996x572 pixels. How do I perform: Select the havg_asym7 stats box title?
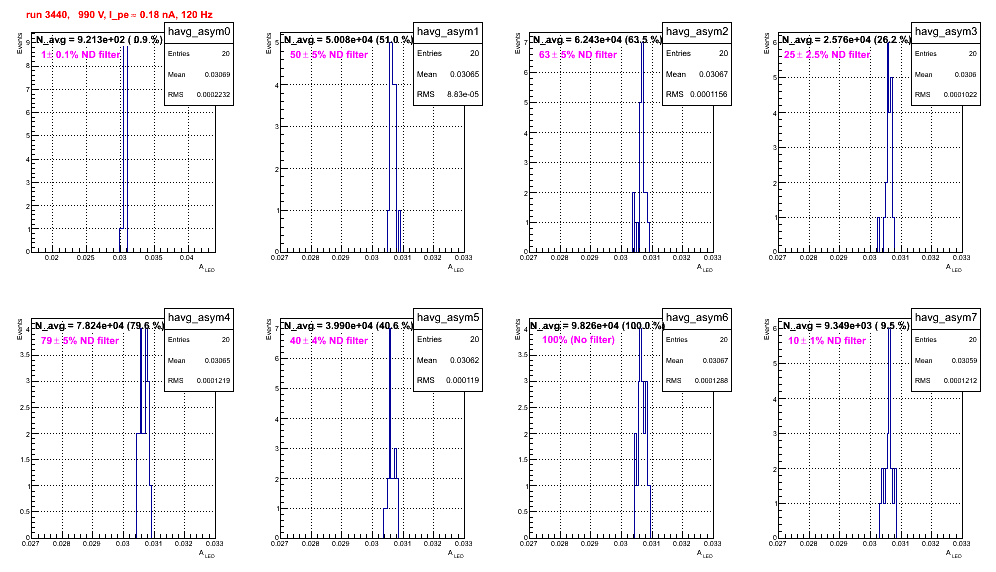pos(946,318)
